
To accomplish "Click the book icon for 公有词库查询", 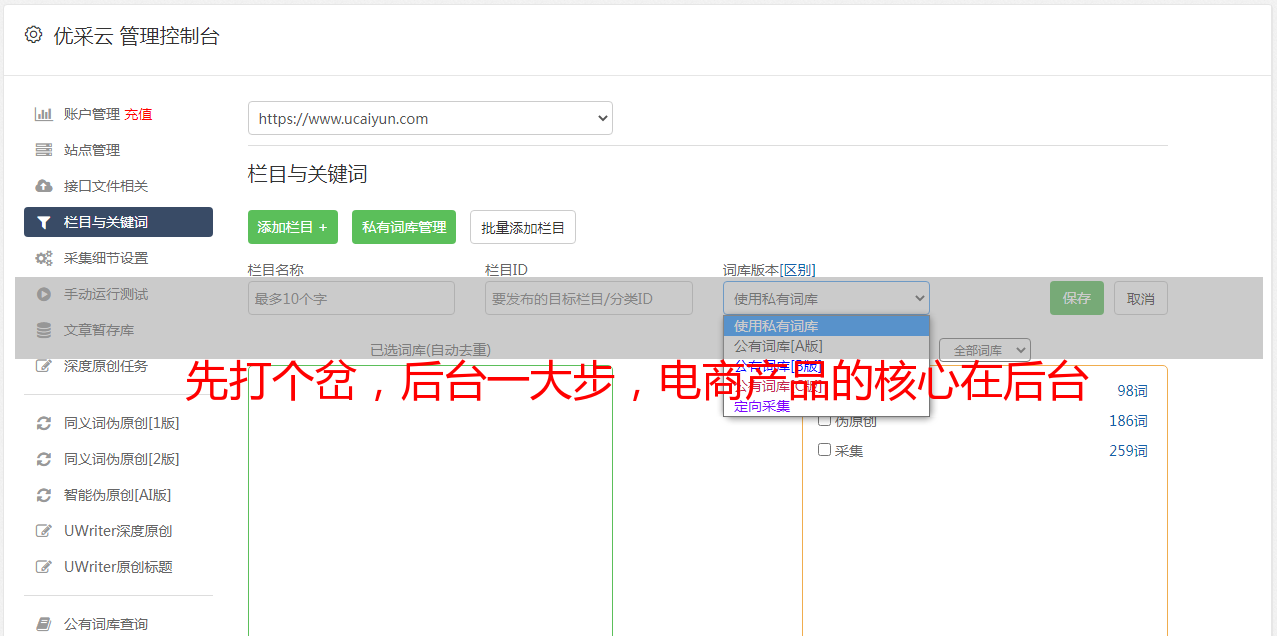I will (x=44, y=624).
